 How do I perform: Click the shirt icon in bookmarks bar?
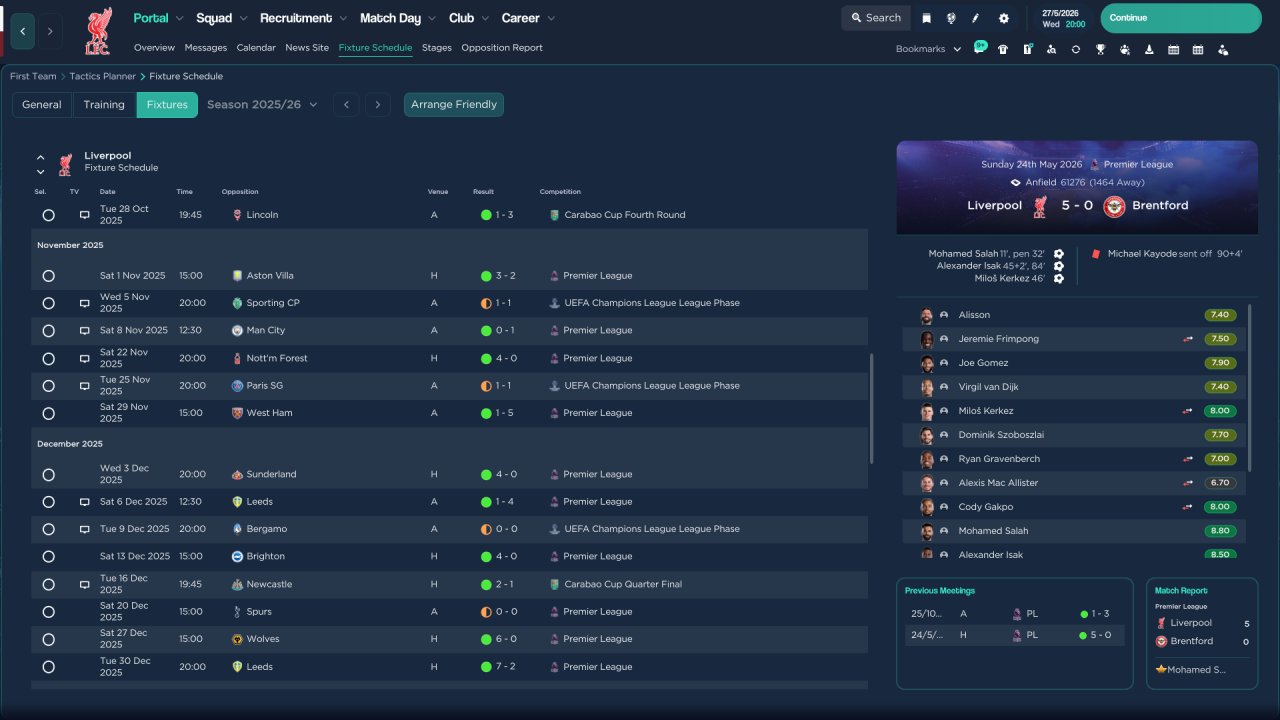(1003, 49)
